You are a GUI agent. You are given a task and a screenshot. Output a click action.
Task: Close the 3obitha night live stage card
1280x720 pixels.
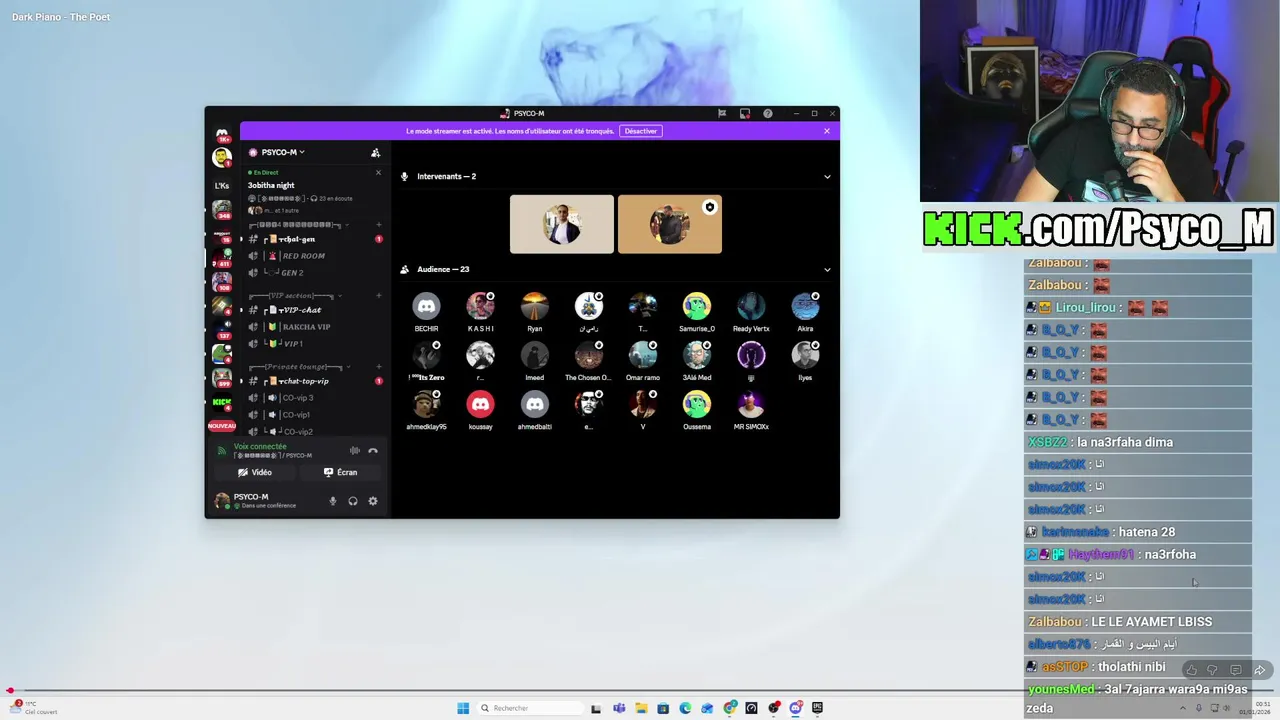coord(378,173)
